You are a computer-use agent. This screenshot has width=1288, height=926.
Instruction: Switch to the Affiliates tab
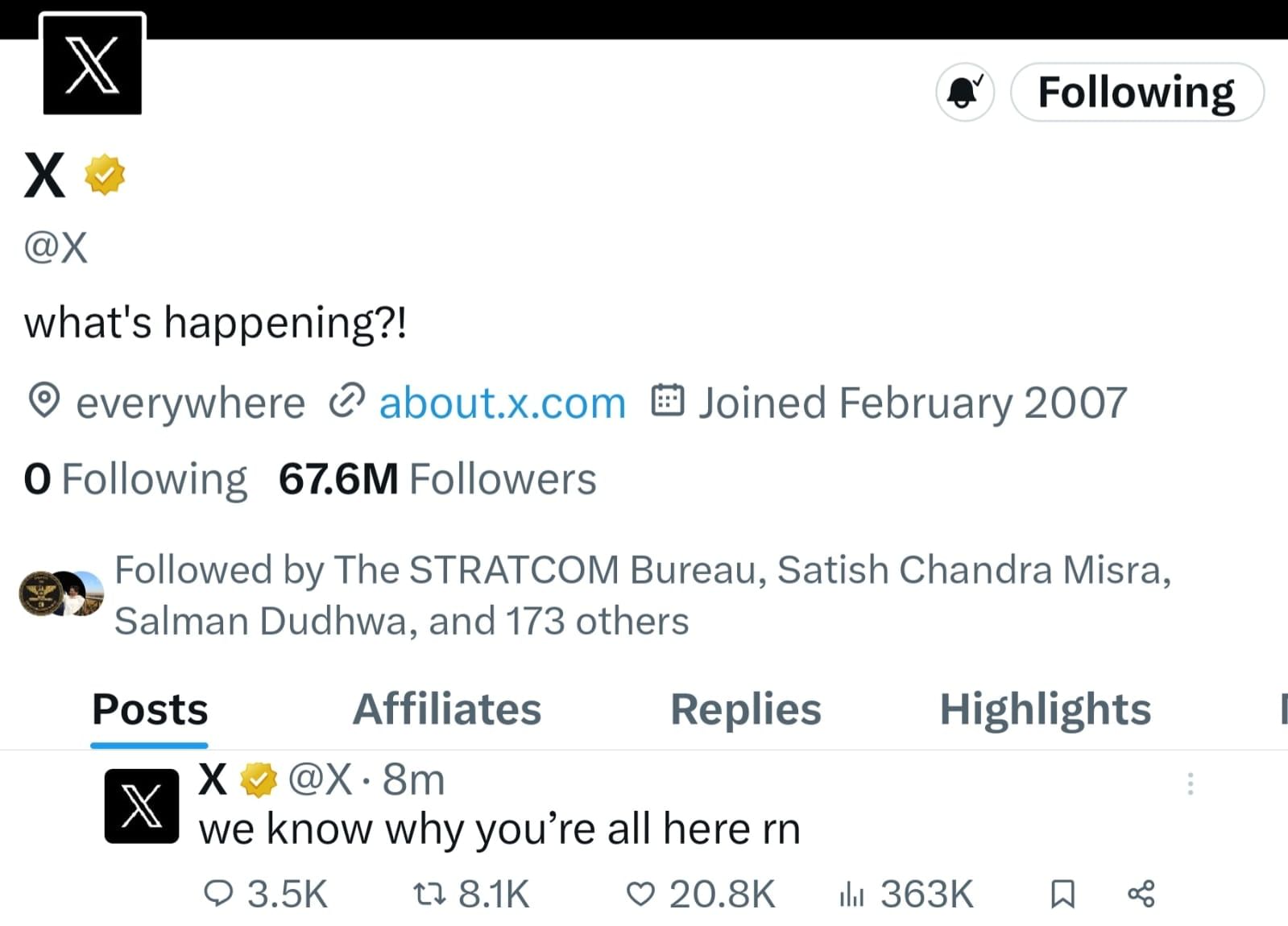(447, 709)
